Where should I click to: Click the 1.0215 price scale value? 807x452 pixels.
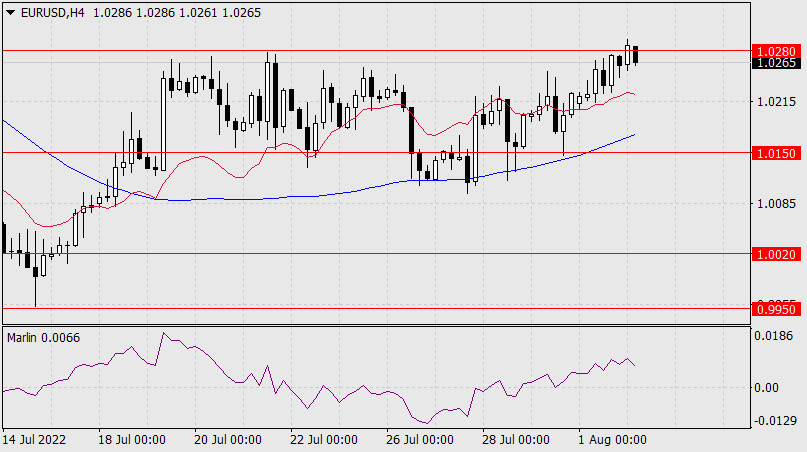click(777, 102)
